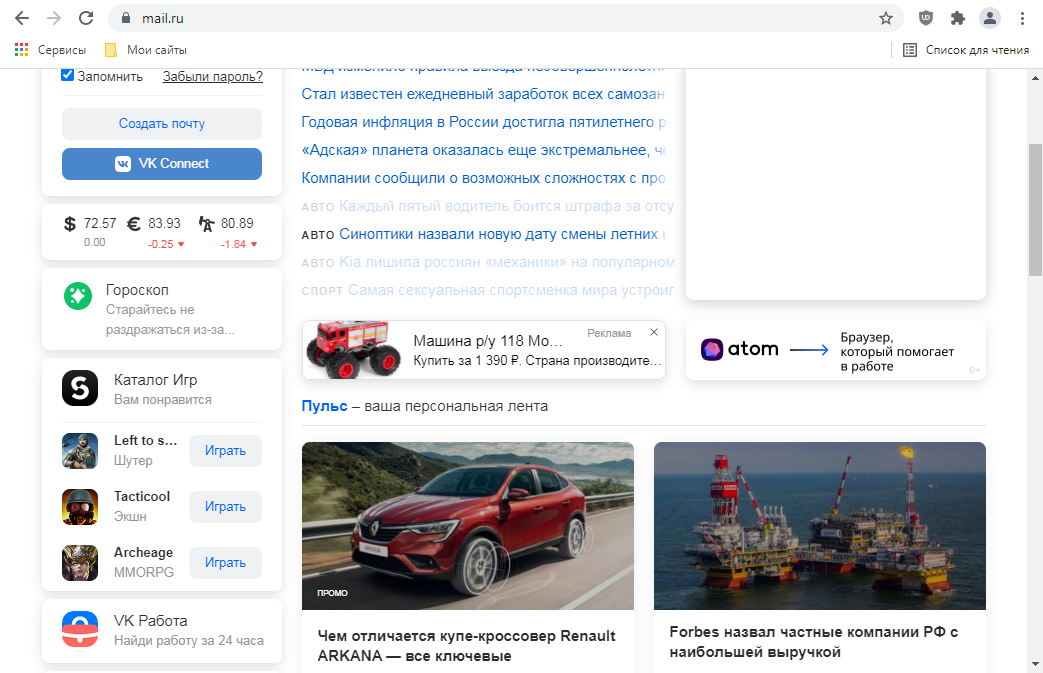Viewport: 1043px width, 673px height.
Task: Click the Каталог Игр title
Action: click(156, 380)
